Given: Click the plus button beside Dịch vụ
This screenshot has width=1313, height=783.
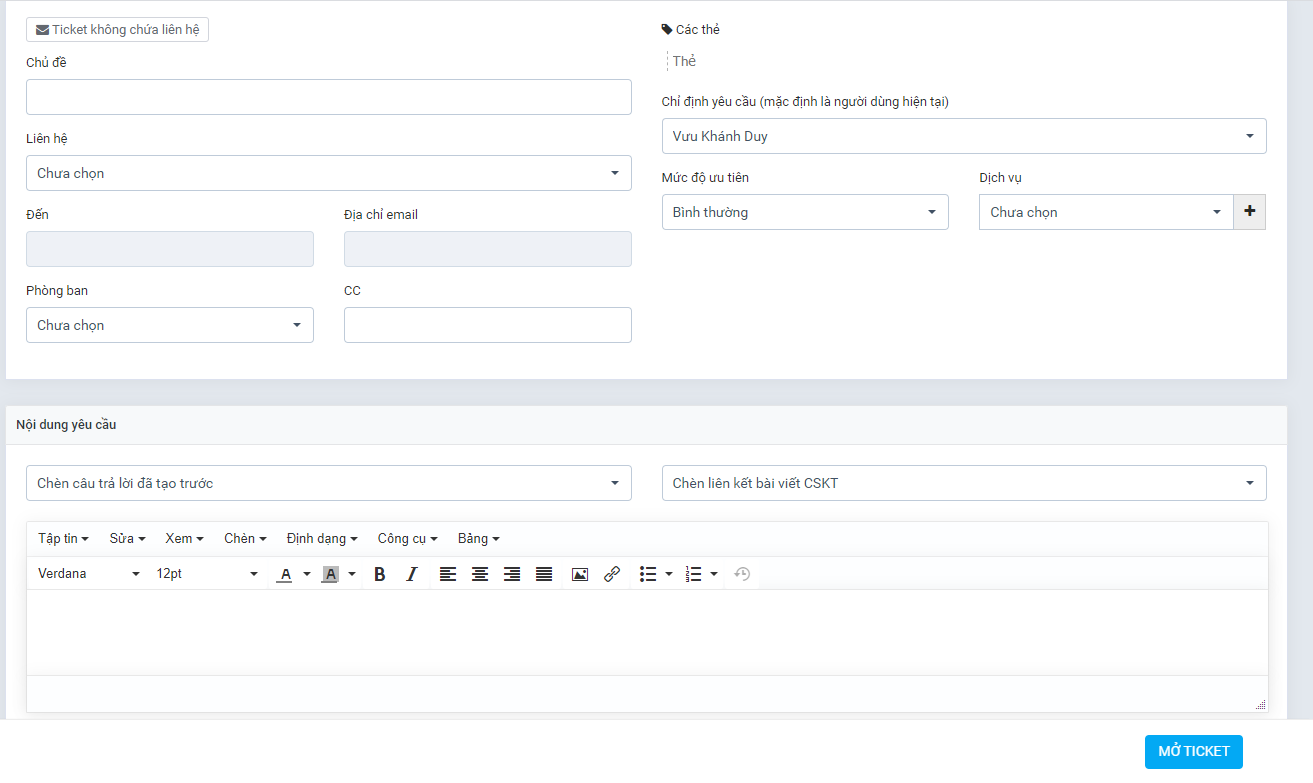Looking at the screenshot, I should pos(1249,212).
